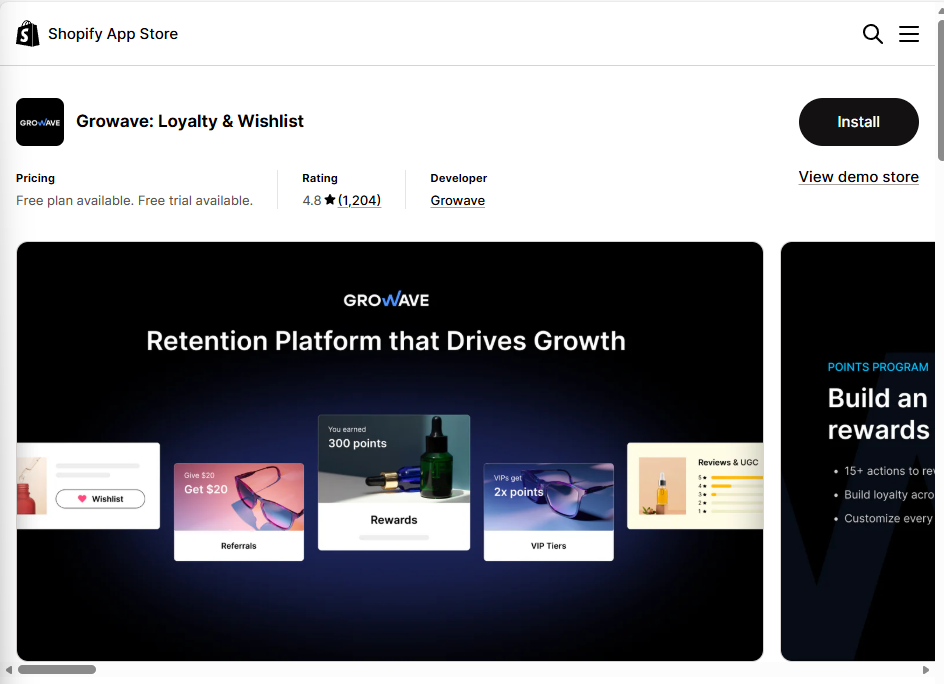Click the Shopify bag logo
Viewport: 944px width, 684px height.
pyautogui.click(x=27, y=33)
